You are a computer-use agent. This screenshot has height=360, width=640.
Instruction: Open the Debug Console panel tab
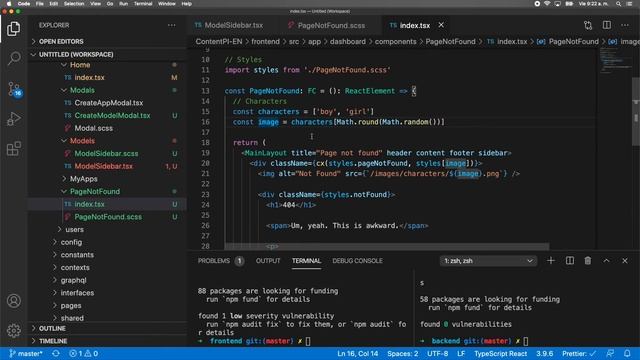tap(358, 261)
